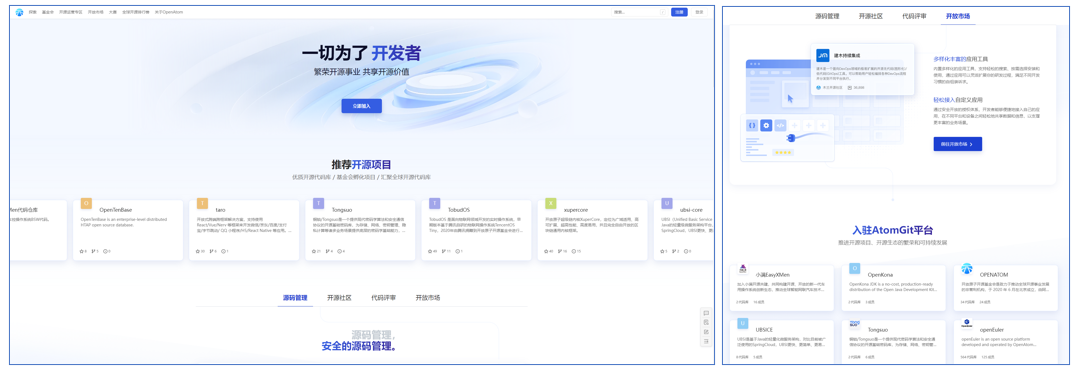Click the xupercore project avatar icon
This screenshot has height=373, width=1077.
(550, 204)
